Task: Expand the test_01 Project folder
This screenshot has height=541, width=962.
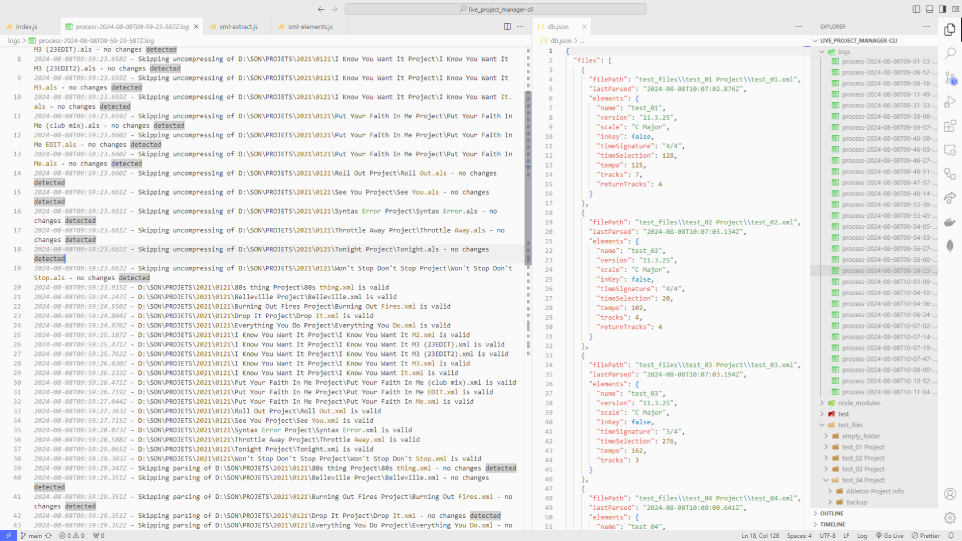Action: coord(874,447)
